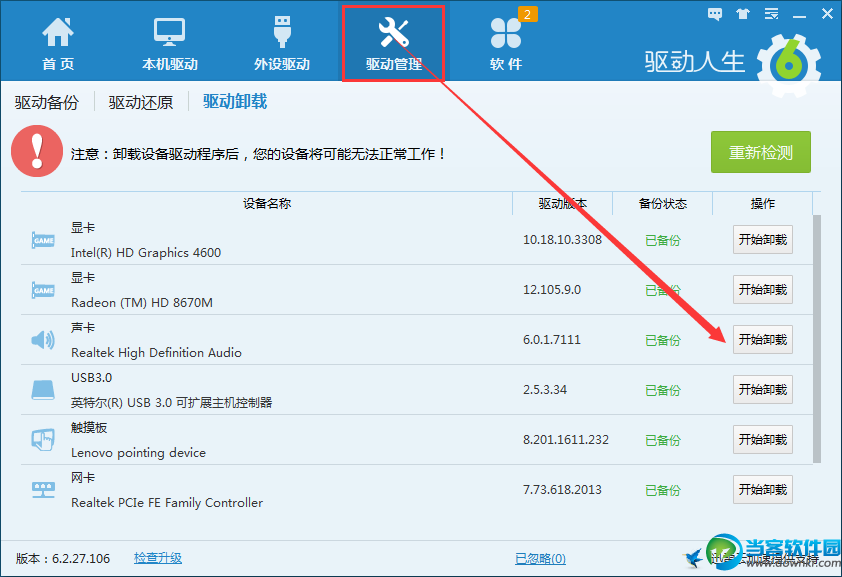The image size is (842, 577).
Task: Open the 已忽略(0) link
Action: click(540, 559)
